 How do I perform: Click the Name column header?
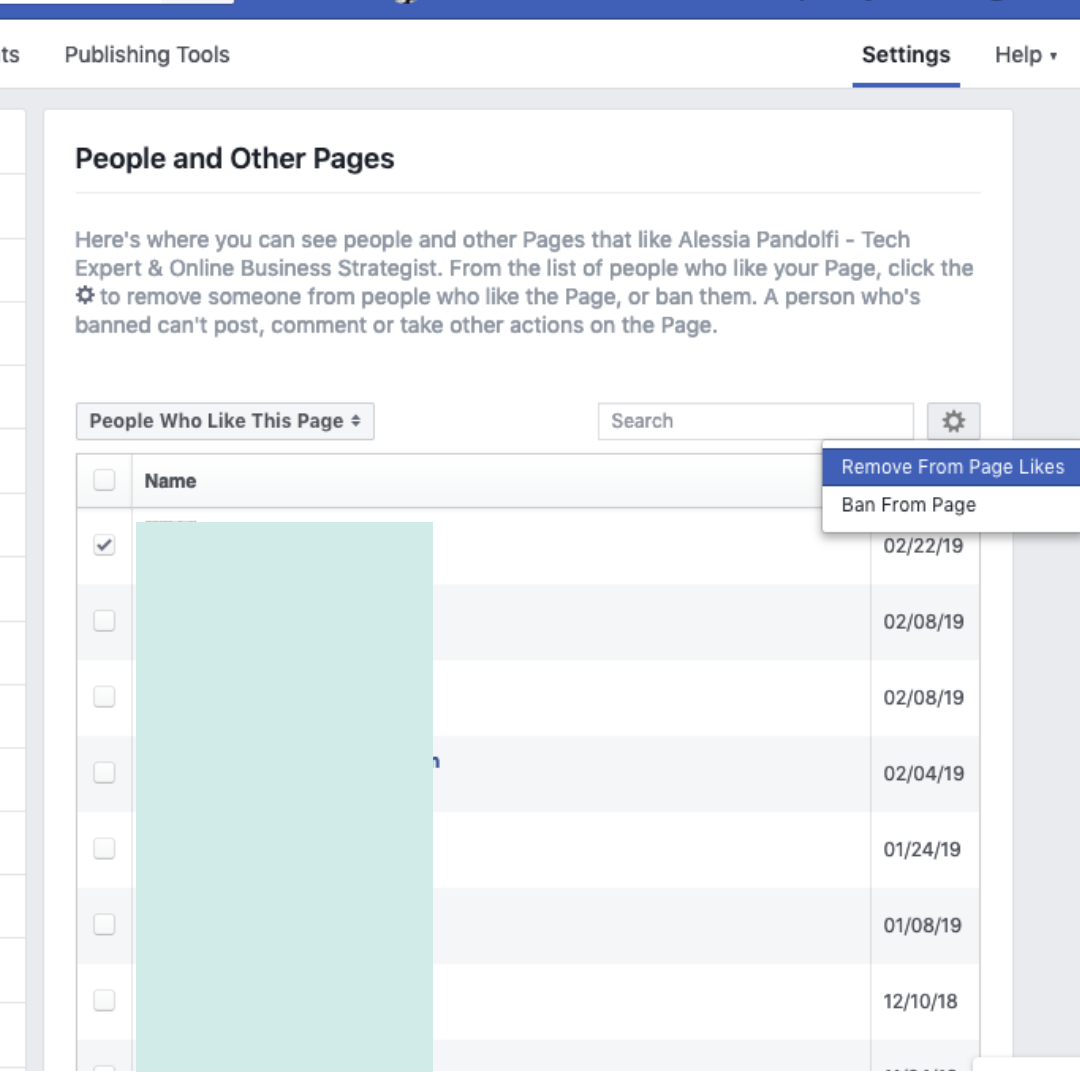tap(170, 481)
